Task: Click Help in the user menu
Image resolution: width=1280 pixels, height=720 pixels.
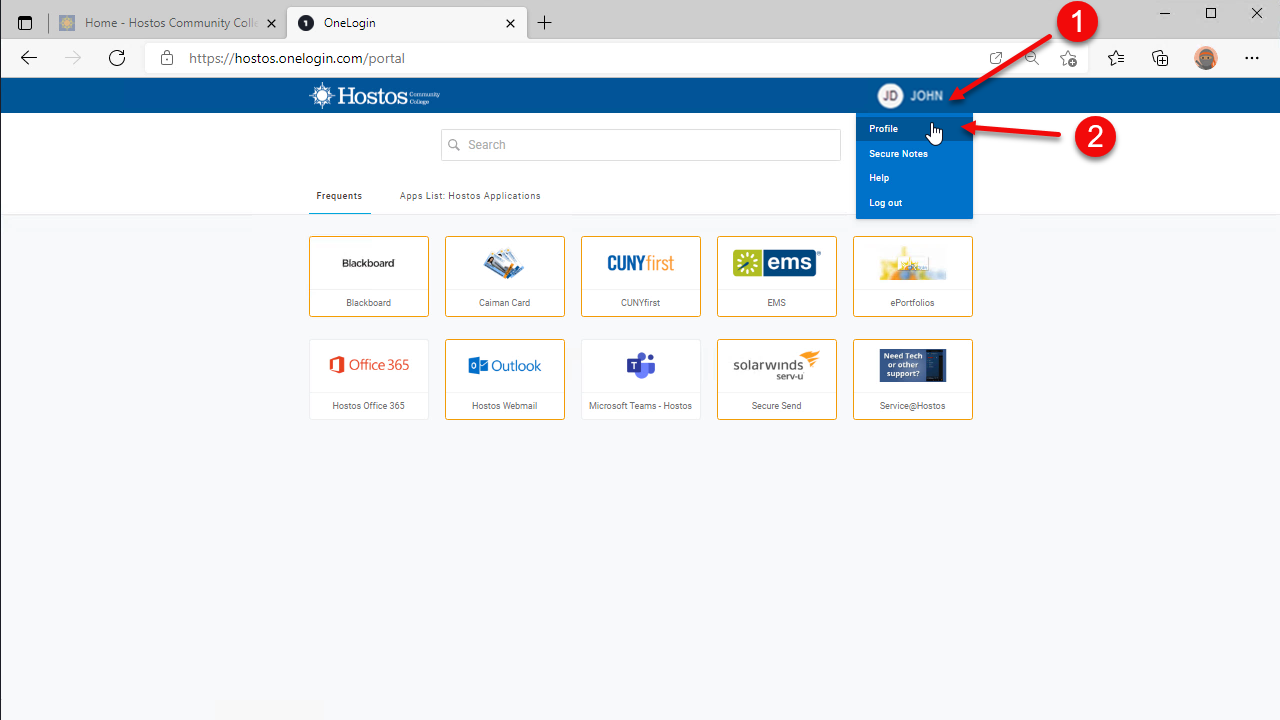Action: pos(879,178)
